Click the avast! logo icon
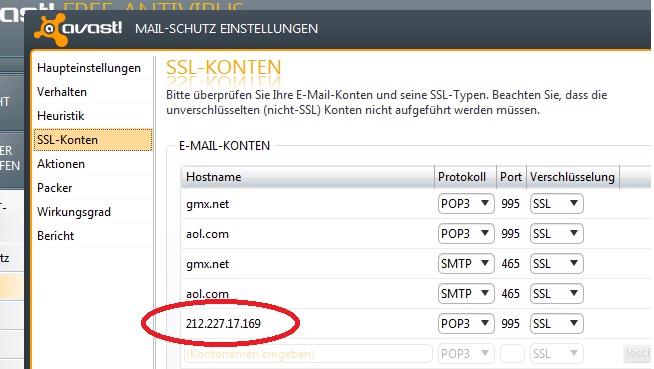Image resolution: width=654 pixels, height=369 pixels. (x=51, y=29)
